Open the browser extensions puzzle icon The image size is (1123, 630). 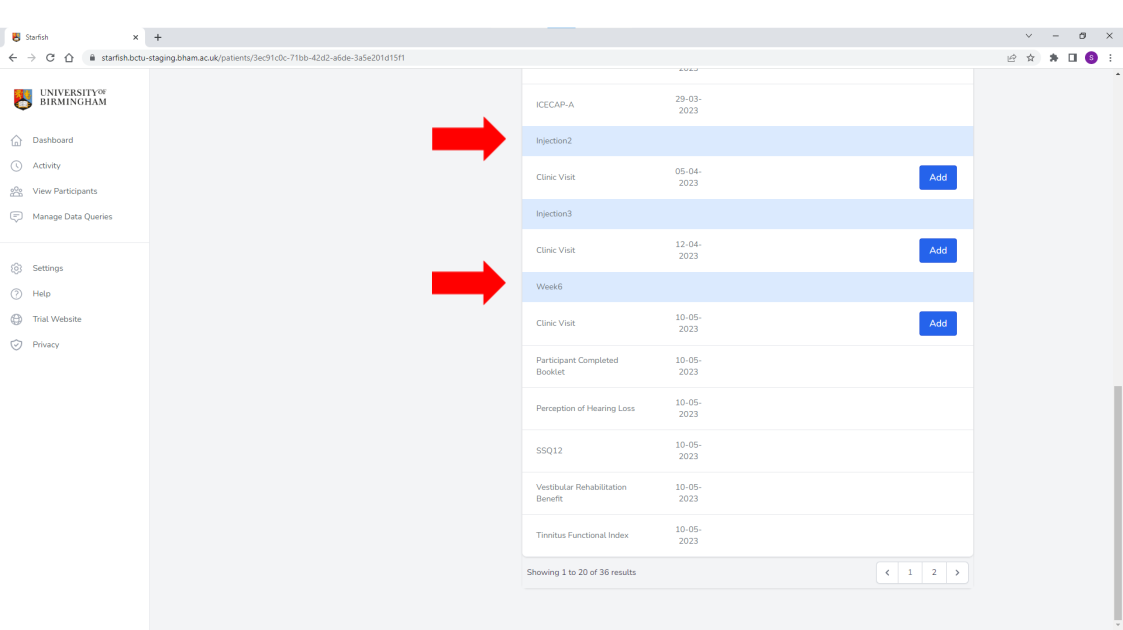[x=1053, y=58]
